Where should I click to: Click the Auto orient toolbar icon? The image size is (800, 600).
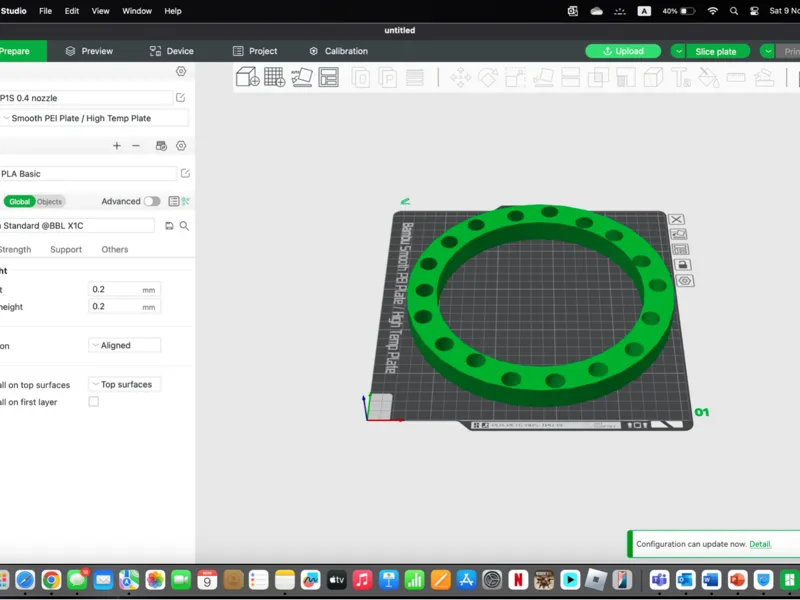[x=302, y=77]
